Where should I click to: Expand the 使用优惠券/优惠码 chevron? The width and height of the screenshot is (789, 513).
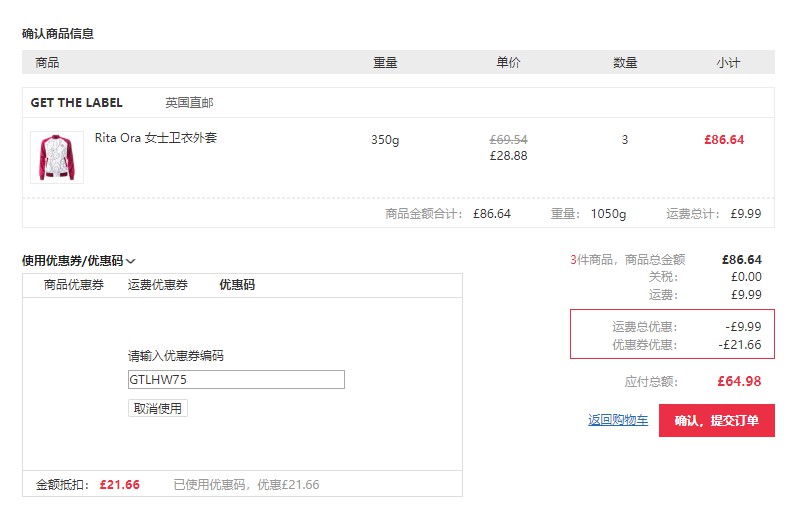pos(130,261)
